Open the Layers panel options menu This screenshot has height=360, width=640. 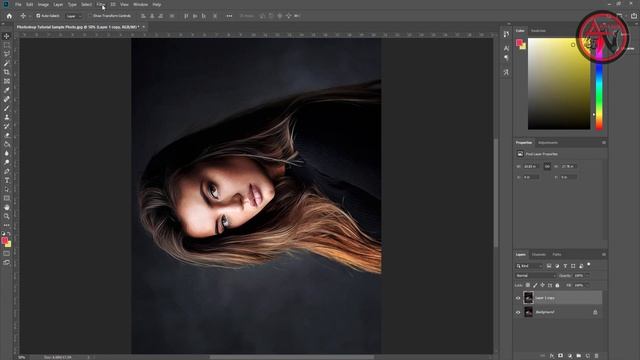coord(604,255)
